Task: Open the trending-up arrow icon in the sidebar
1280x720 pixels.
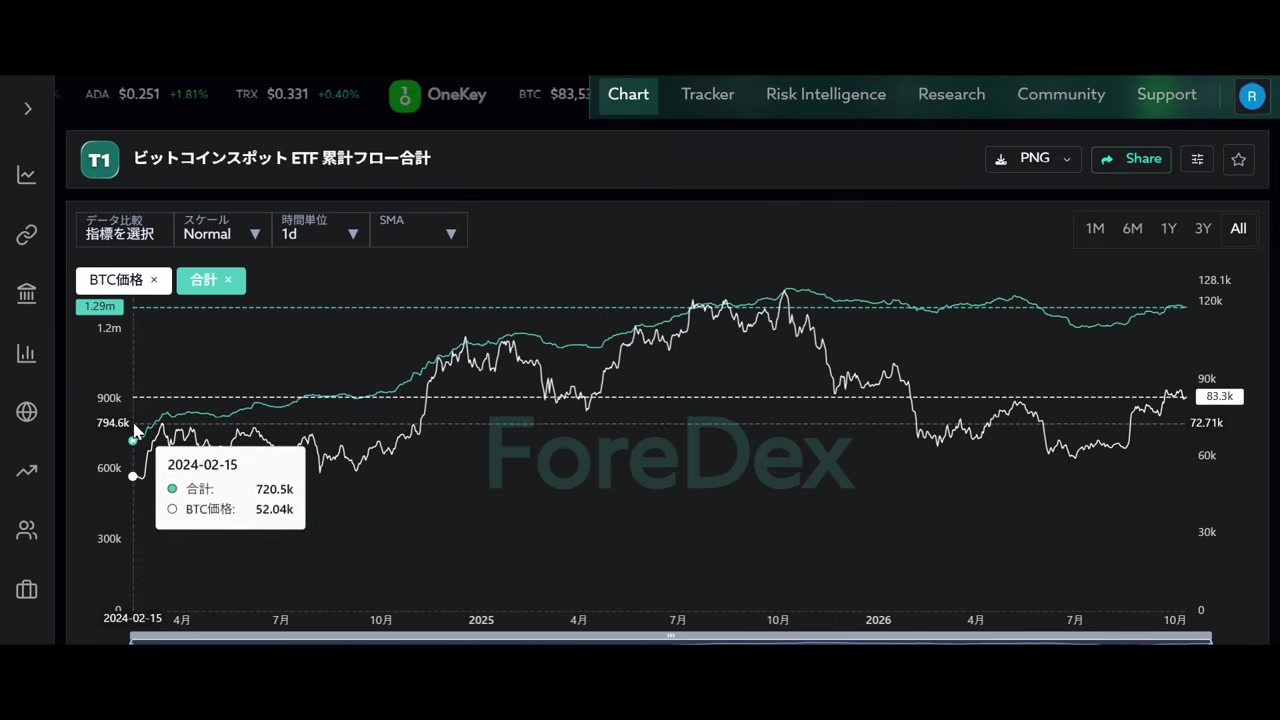Action: point(27,471)
